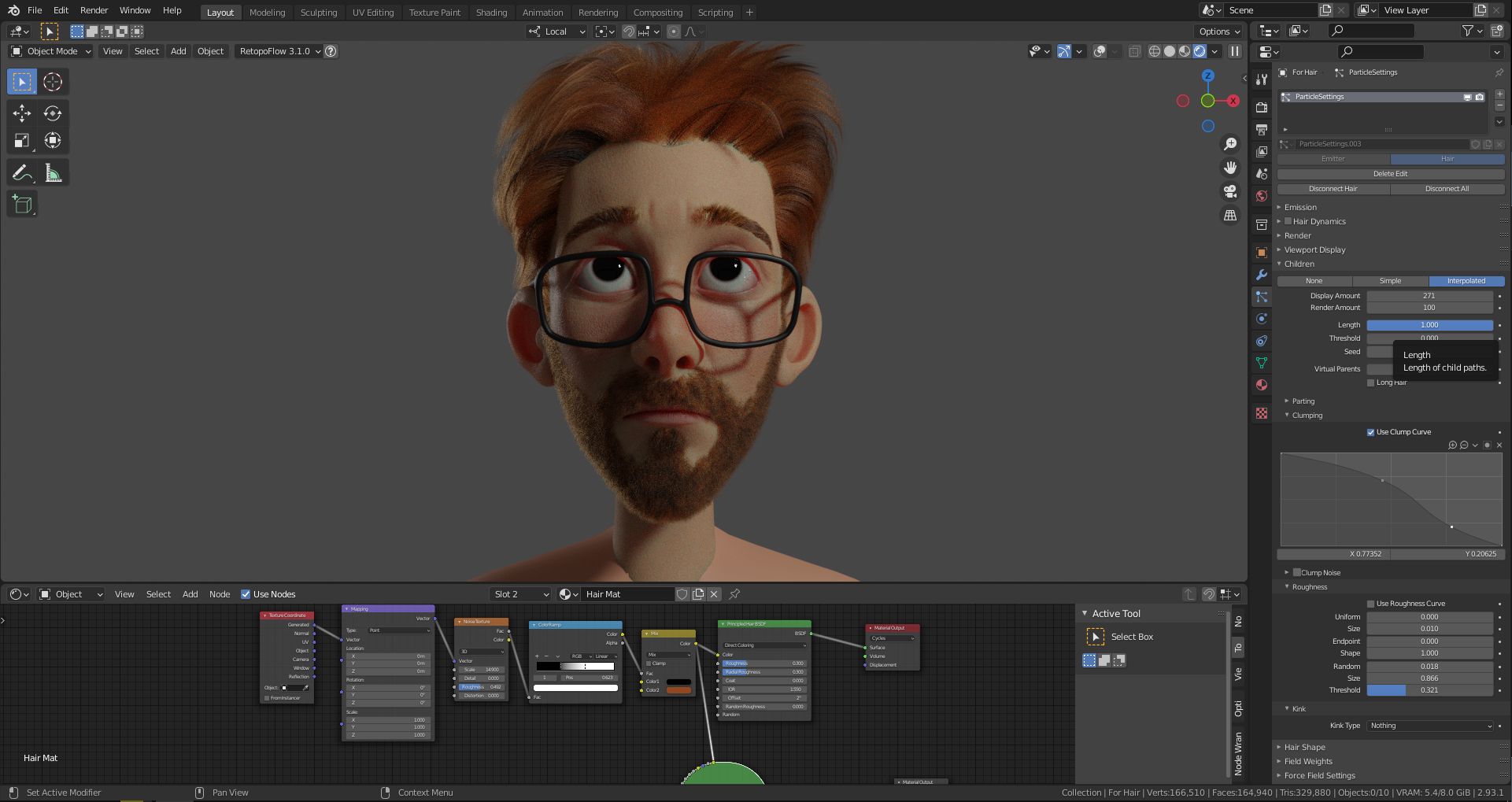The width and height of the screenshot is (1512, 802).
Task: Open the Object Data mesh properties tab
Action: click(1262, 363)
